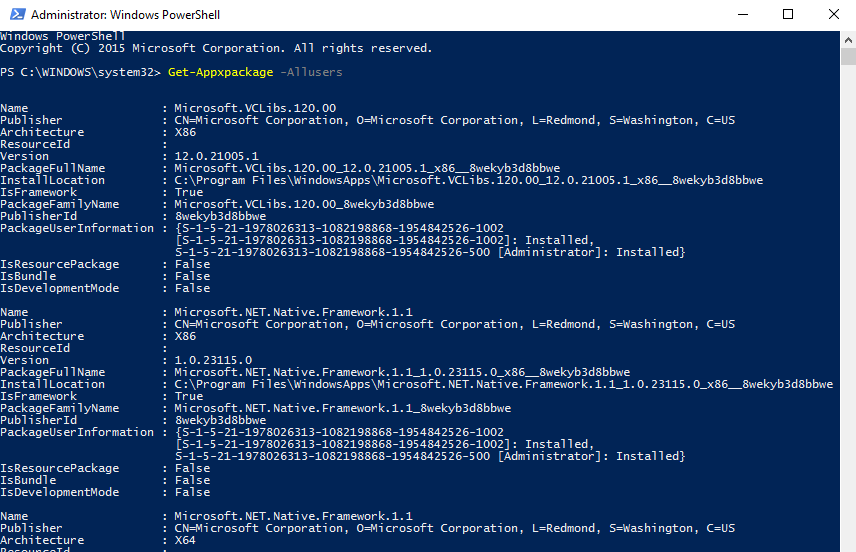This screenshot has width=856, height=552.
Task: Click the version value 12.0.21005.1
Action: (216, 156)
